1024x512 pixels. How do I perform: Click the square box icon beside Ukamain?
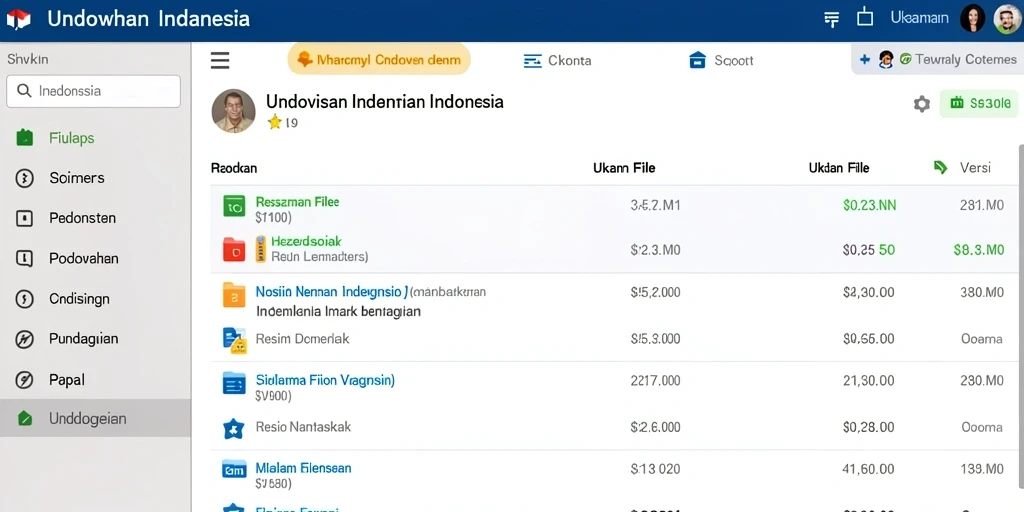pyautogui.click(x=865, y=17)
